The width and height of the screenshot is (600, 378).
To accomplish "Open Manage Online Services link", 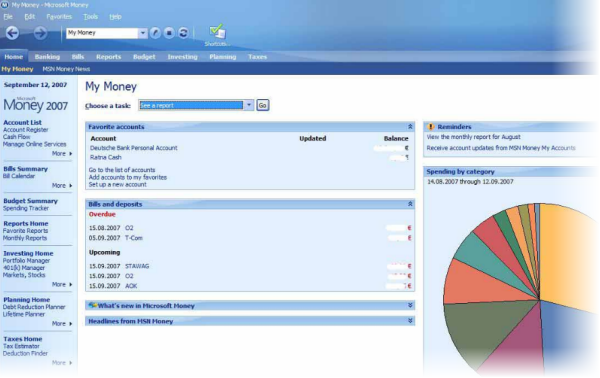I will tap(34, 144).
